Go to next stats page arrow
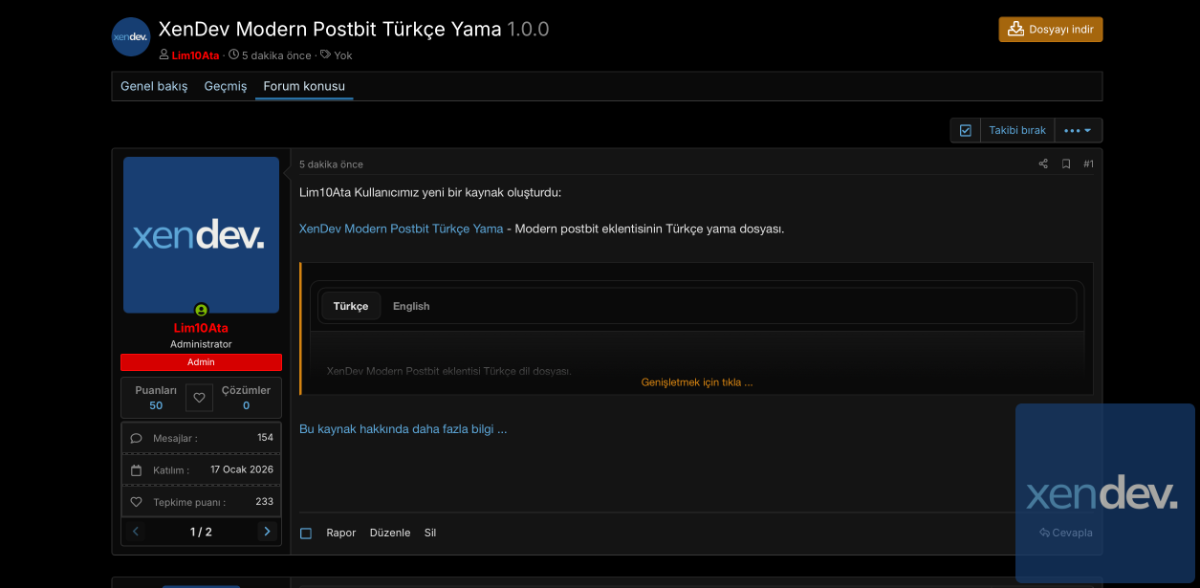1200x588 pixels. [x=267, y=532]
